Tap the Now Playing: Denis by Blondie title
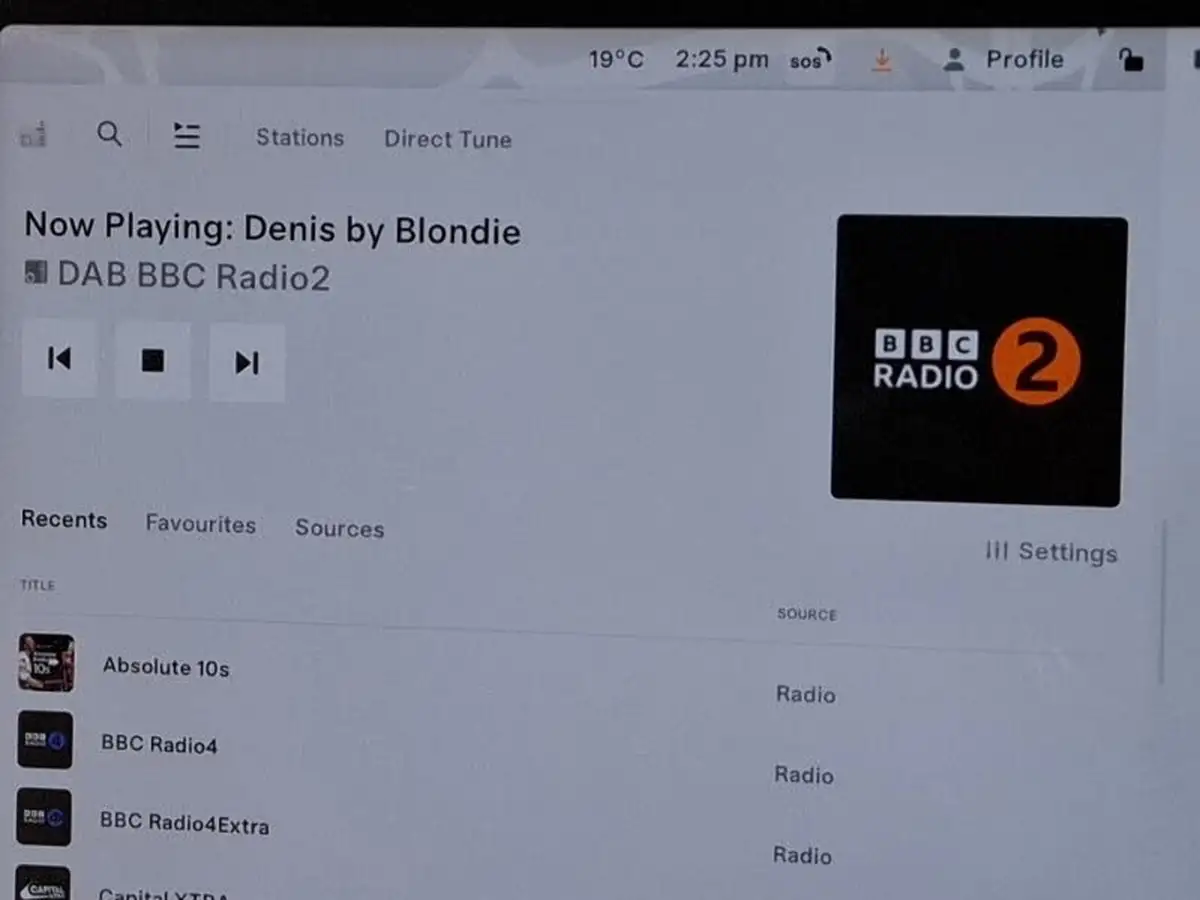 click(x=272, y=229)
